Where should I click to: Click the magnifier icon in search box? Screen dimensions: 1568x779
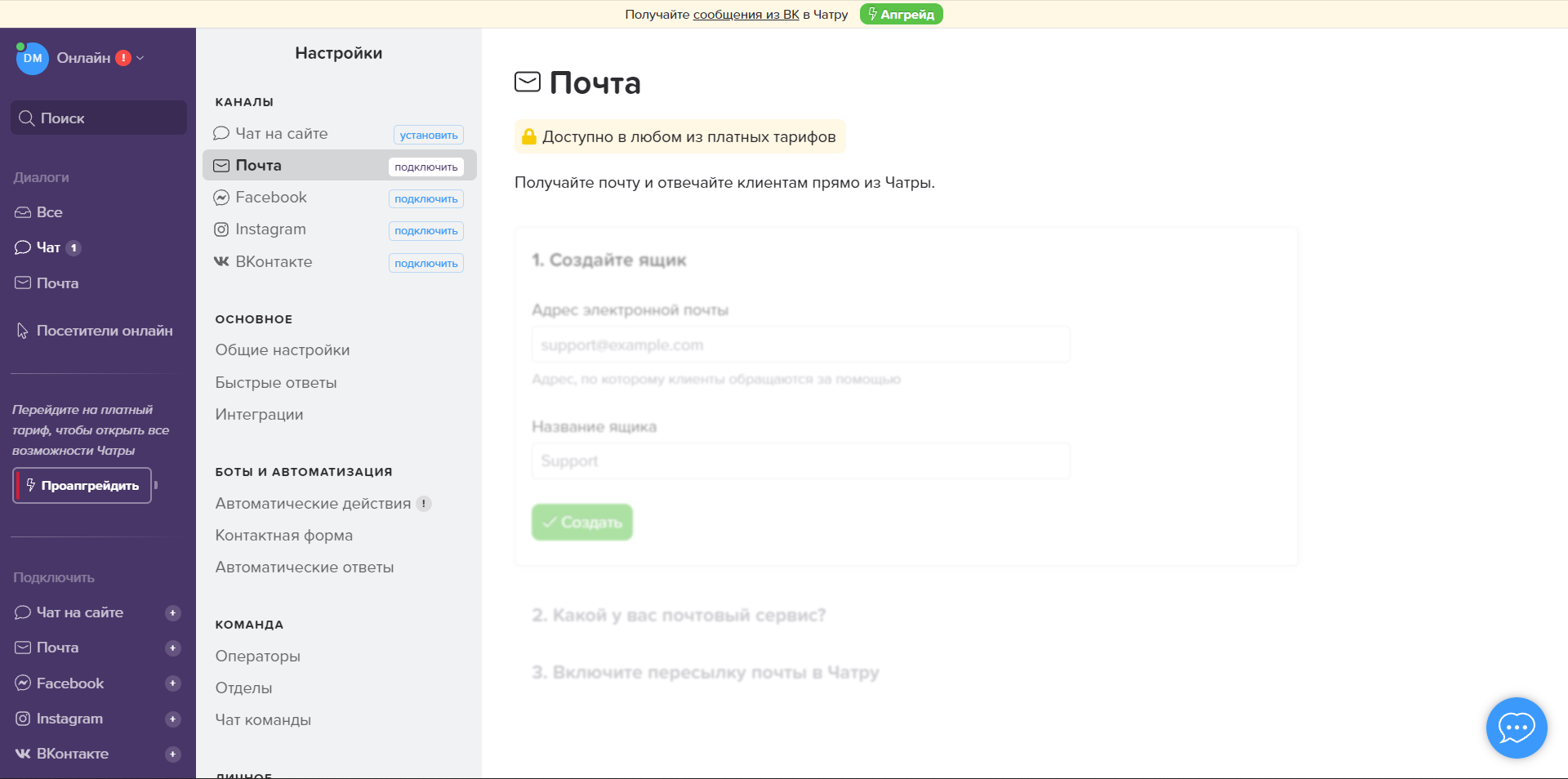coord(27,118)
